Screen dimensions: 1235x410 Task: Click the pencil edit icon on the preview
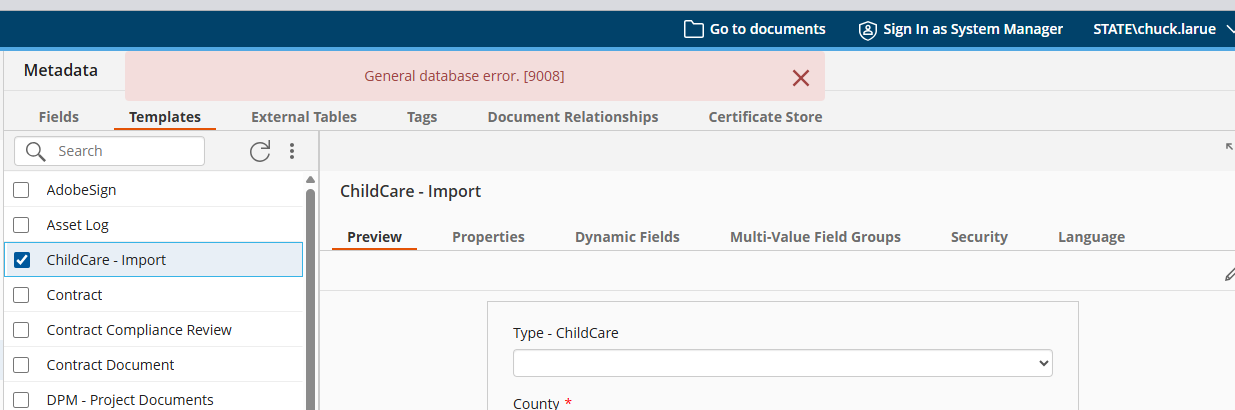click(1229, 274)
